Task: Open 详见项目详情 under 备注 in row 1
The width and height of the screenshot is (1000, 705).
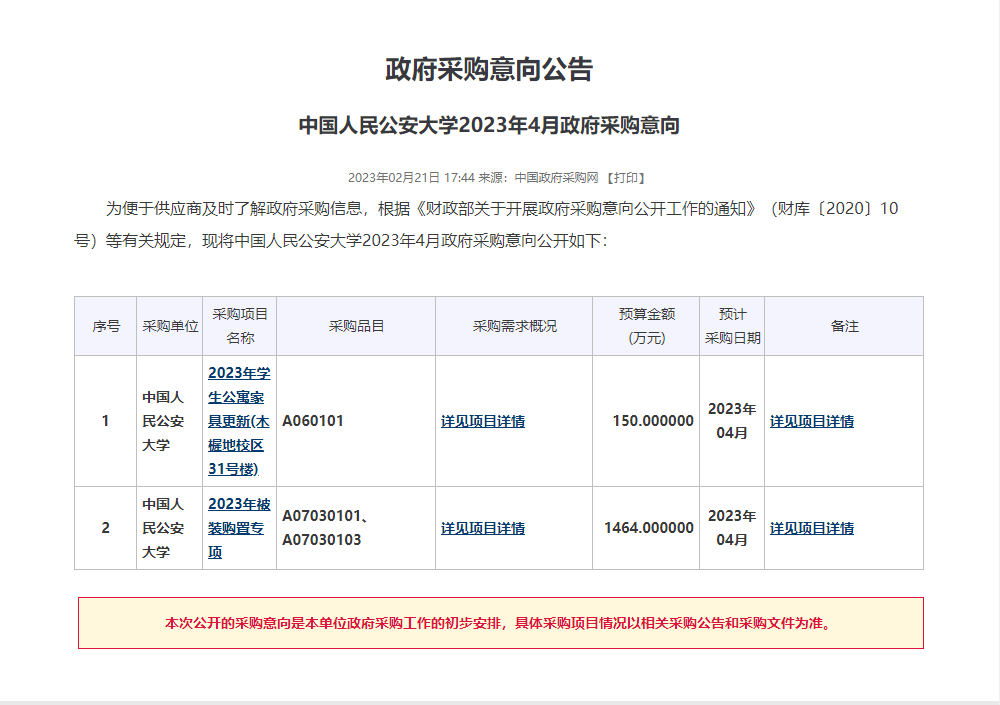Action: click(812, 421)
